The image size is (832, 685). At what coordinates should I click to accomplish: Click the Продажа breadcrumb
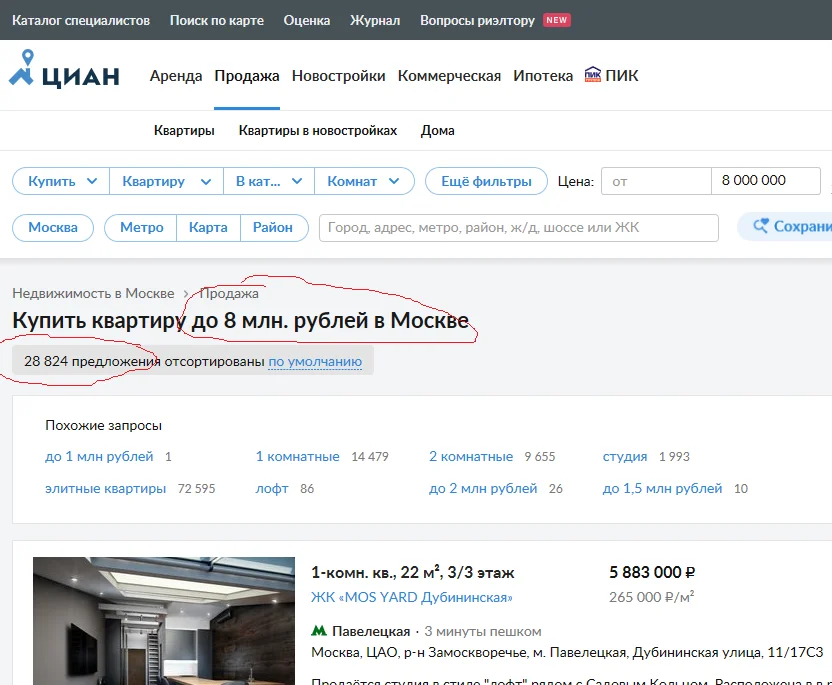click(229, 293)
